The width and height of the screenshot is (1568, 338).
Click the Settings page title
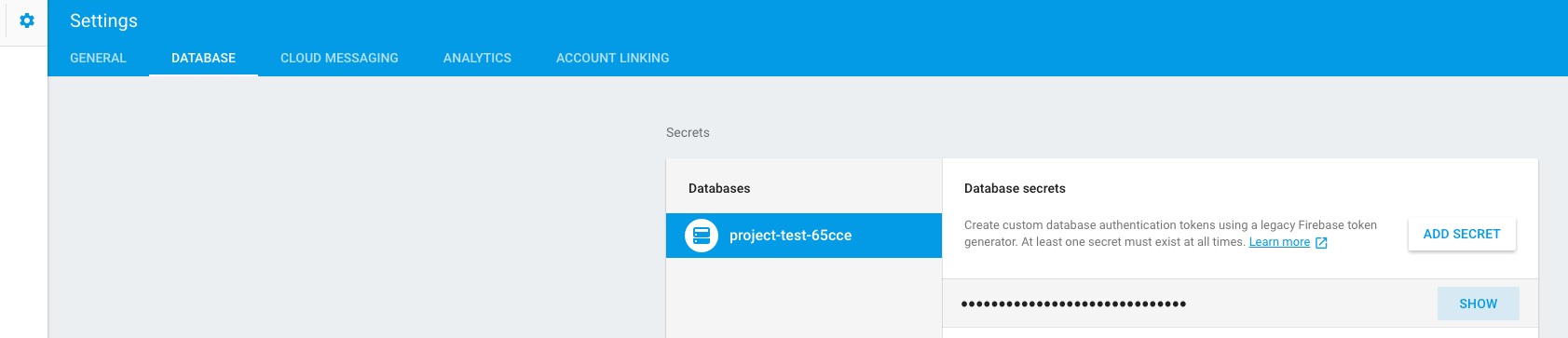click(103, 20)
